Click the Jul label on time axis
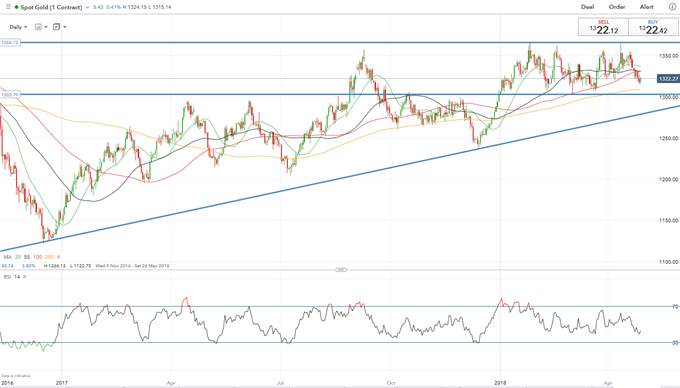The height and width of the screenshot is (388, 680). coord(280,383)
